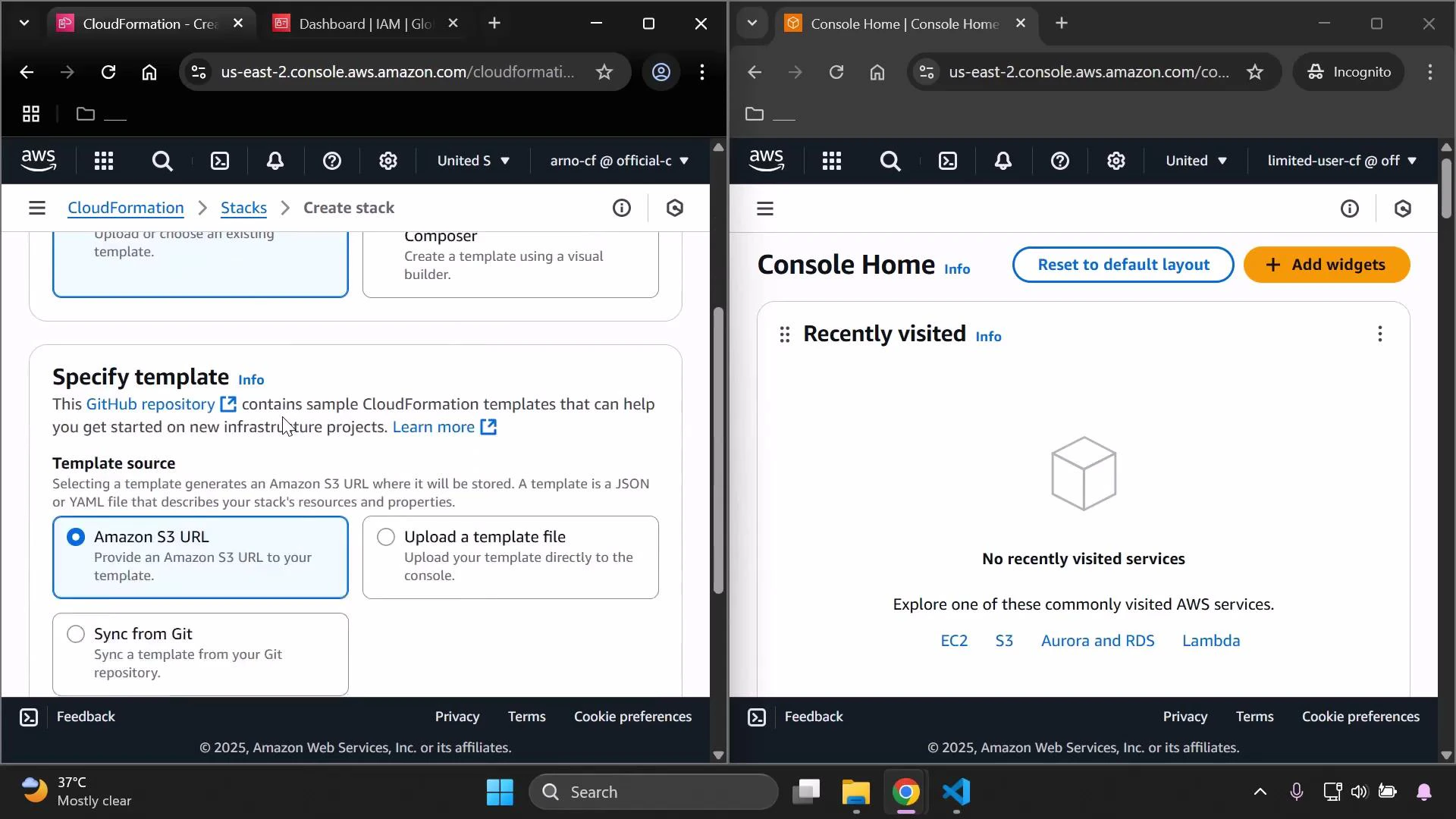1456x819 pixels.
Task: Open the Recently visited widget options menu
Action: [1379, 334]
